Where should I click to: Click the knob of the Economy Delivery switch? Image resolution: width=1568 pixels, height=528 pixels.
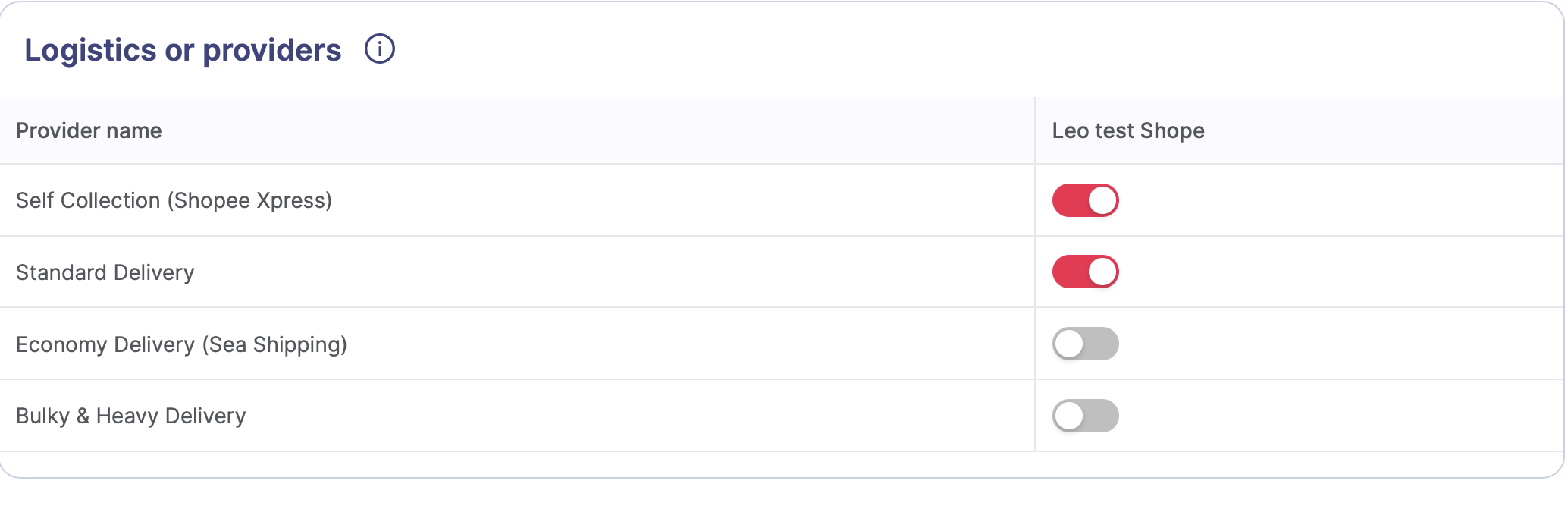(1069, 344)
